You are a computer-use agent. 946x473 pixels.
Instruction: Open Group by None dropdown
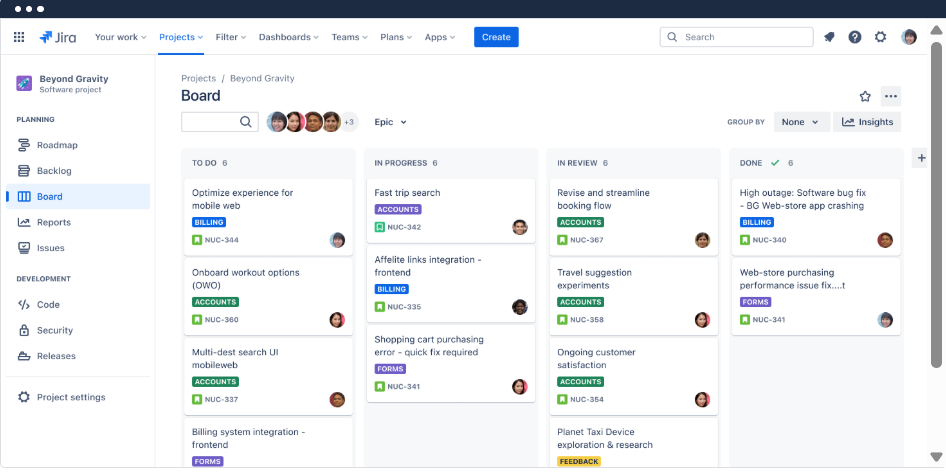[802, 122]
